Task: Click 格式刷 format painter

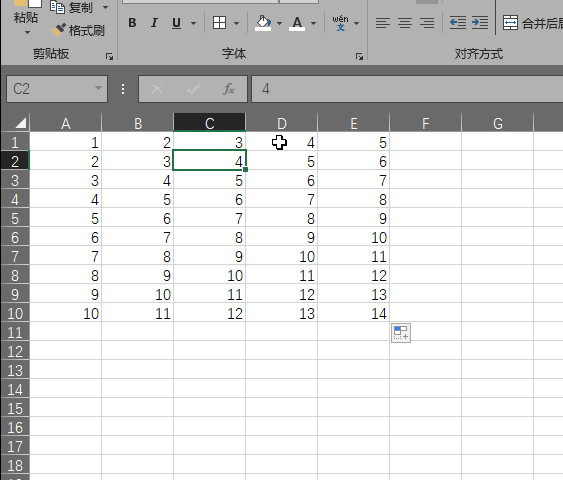Action: 78,31
